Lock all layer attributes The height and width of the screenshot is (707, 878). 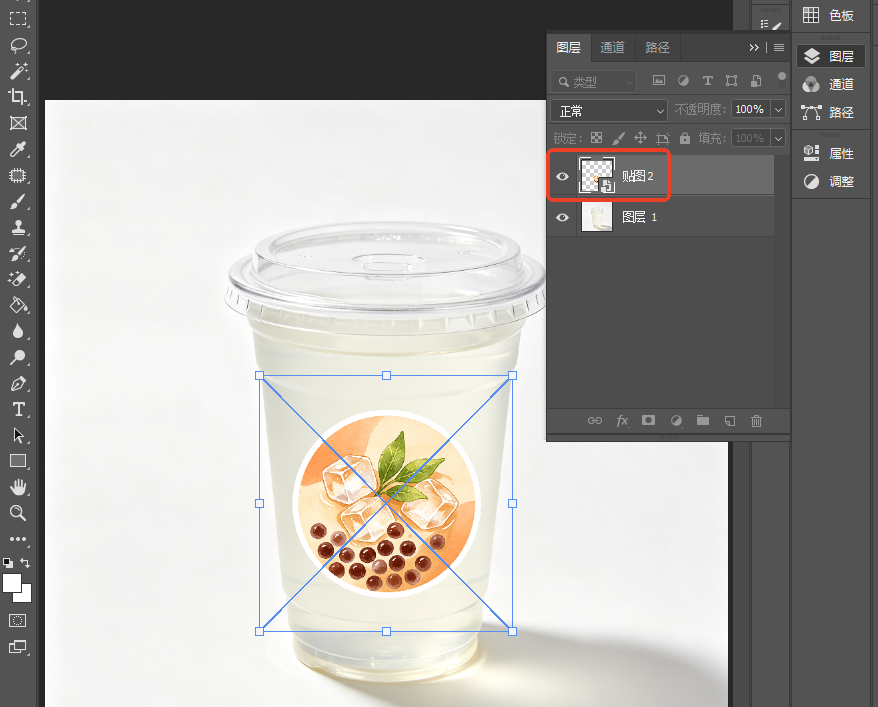click(685, 138)
